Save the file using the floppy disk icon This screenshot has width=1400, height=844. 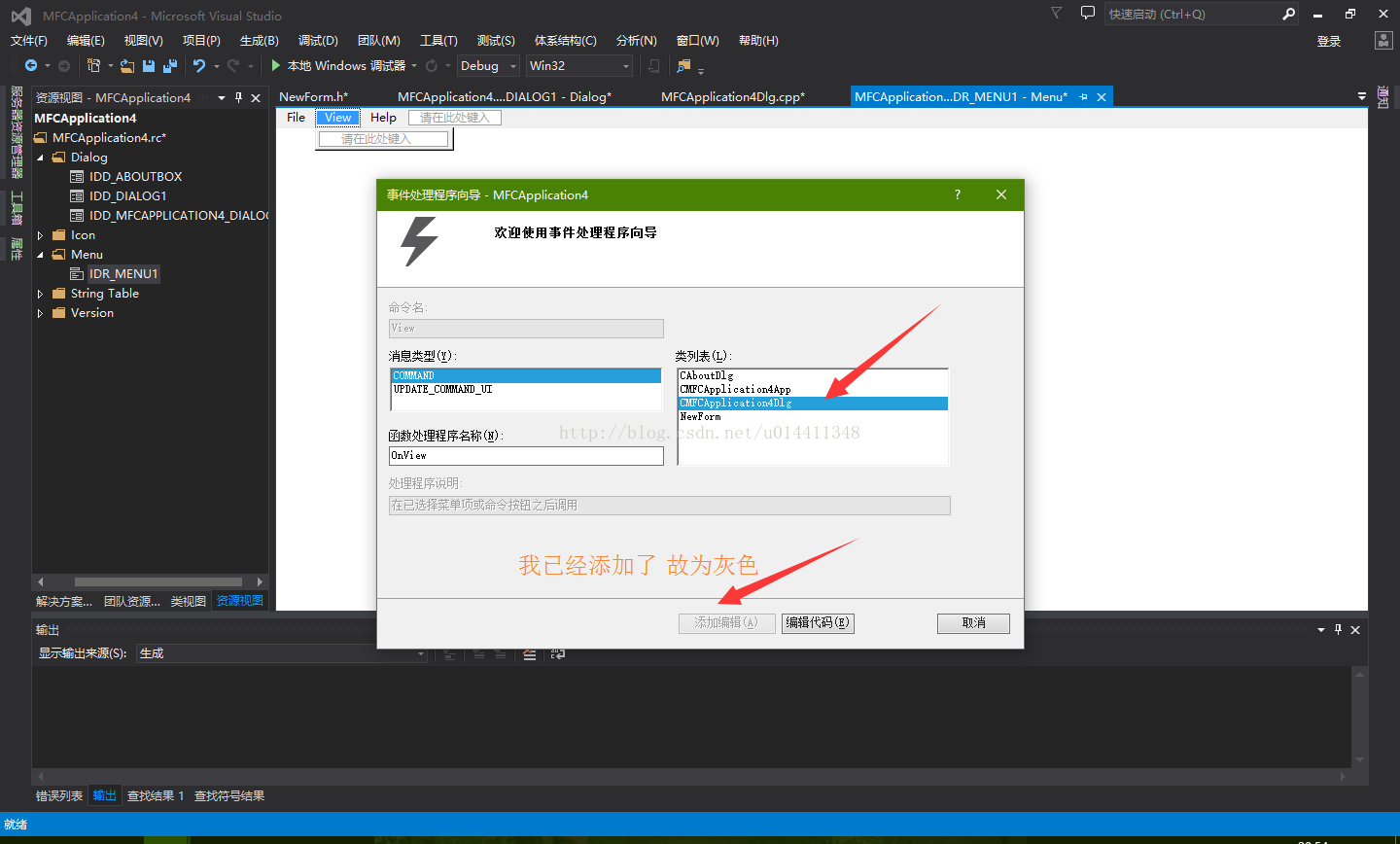[149, 65]
